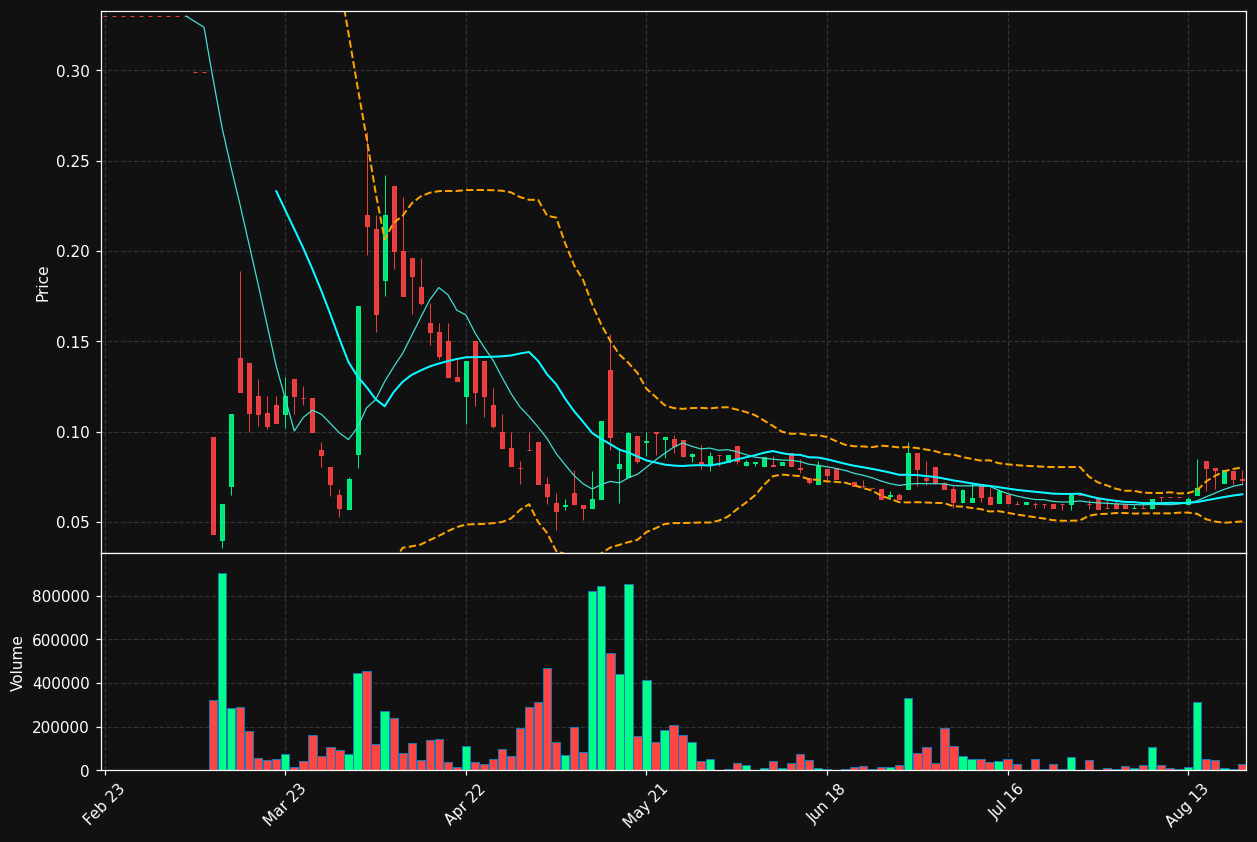1257x842 pixels.
Task: Click the 0.10 price axis label
Action: pos(72,432)
